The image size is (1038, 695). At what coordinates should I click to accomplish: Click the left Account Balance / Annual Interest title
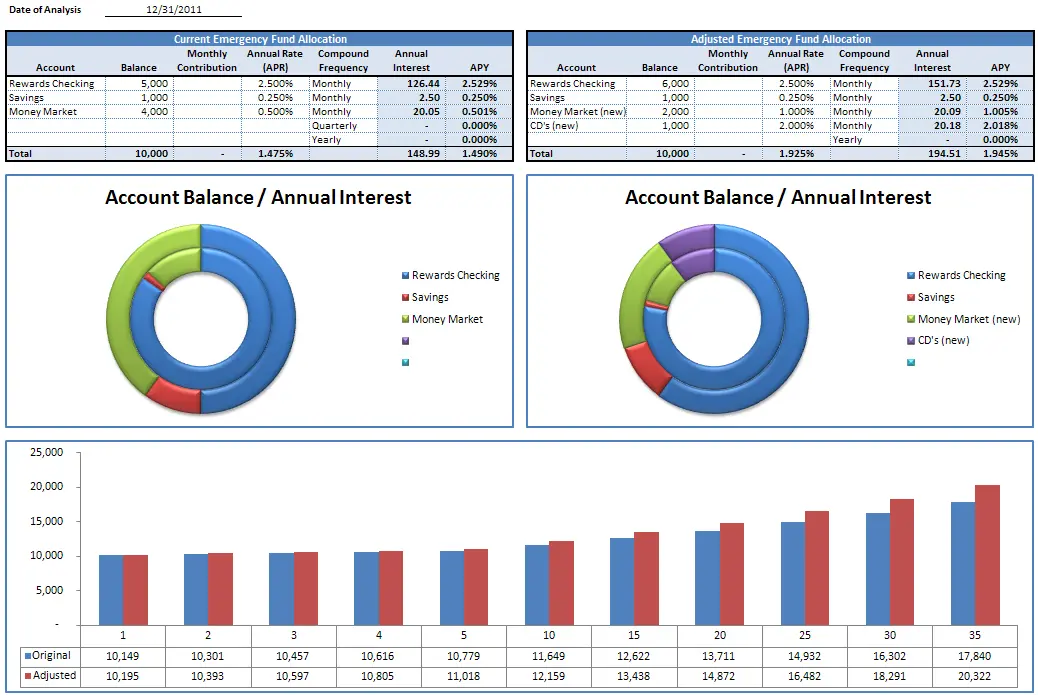point(258,197)
